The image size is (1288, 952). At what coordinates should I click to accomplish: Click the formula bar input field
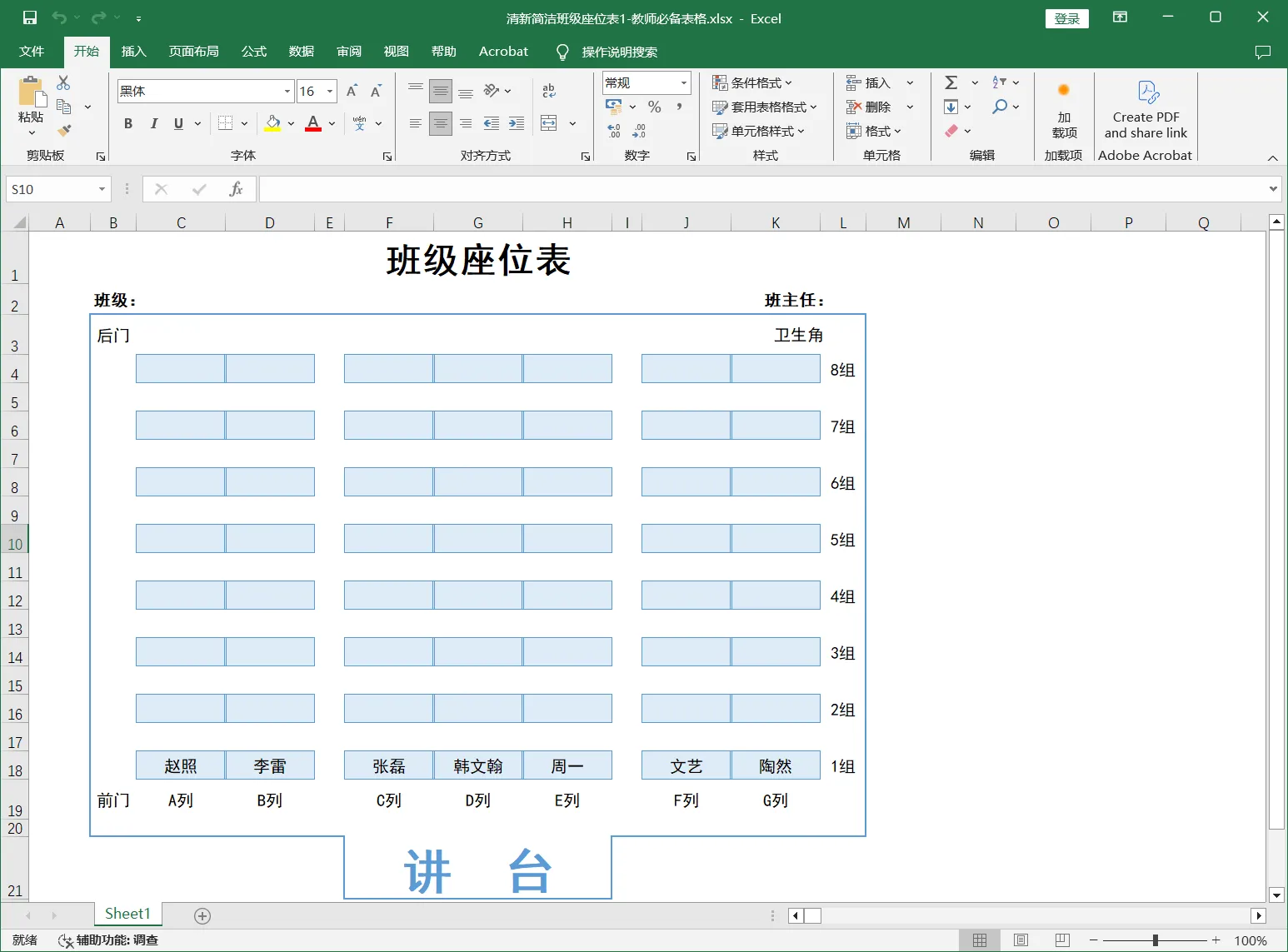(x=762, y=189)
